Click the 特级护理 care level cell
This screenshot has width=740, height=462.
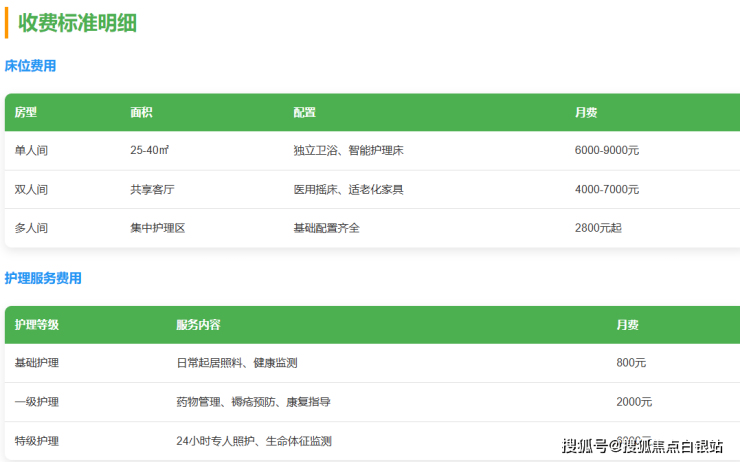point(37,441)
